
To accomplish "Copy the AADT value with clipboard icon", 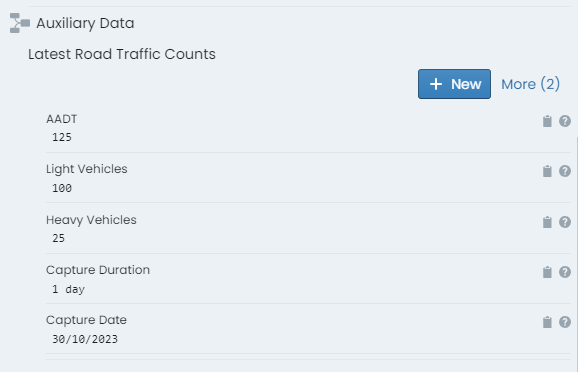I will pyautogui.click(x=547, y=121).
